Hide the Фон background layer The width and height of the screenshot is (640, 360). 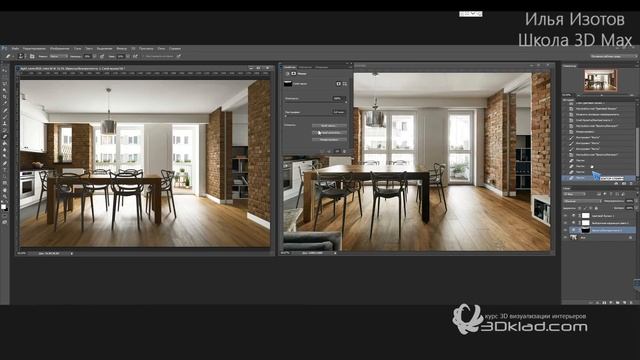pyautogui.click(x=565, y=238)
